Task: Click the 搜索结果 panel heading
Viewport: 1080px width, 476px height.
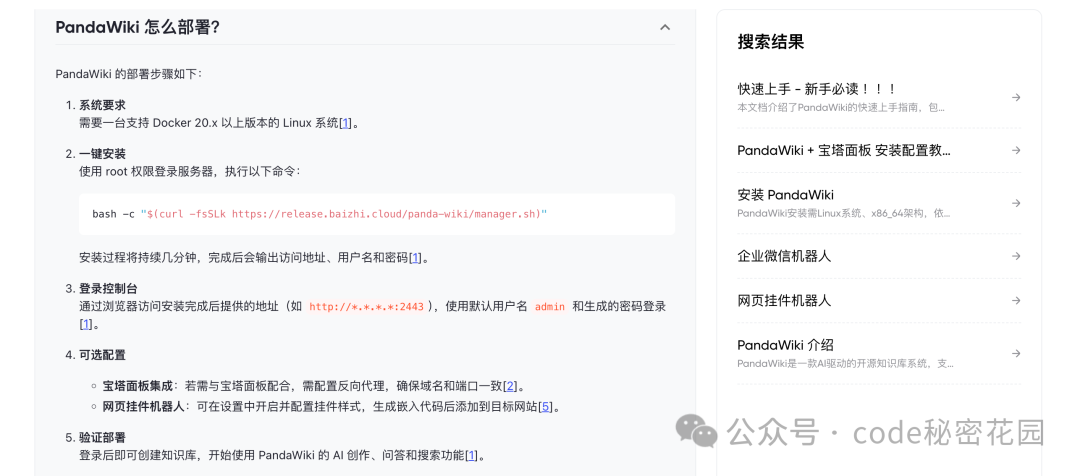Action: pyautogui.click(x=771, y=42)
